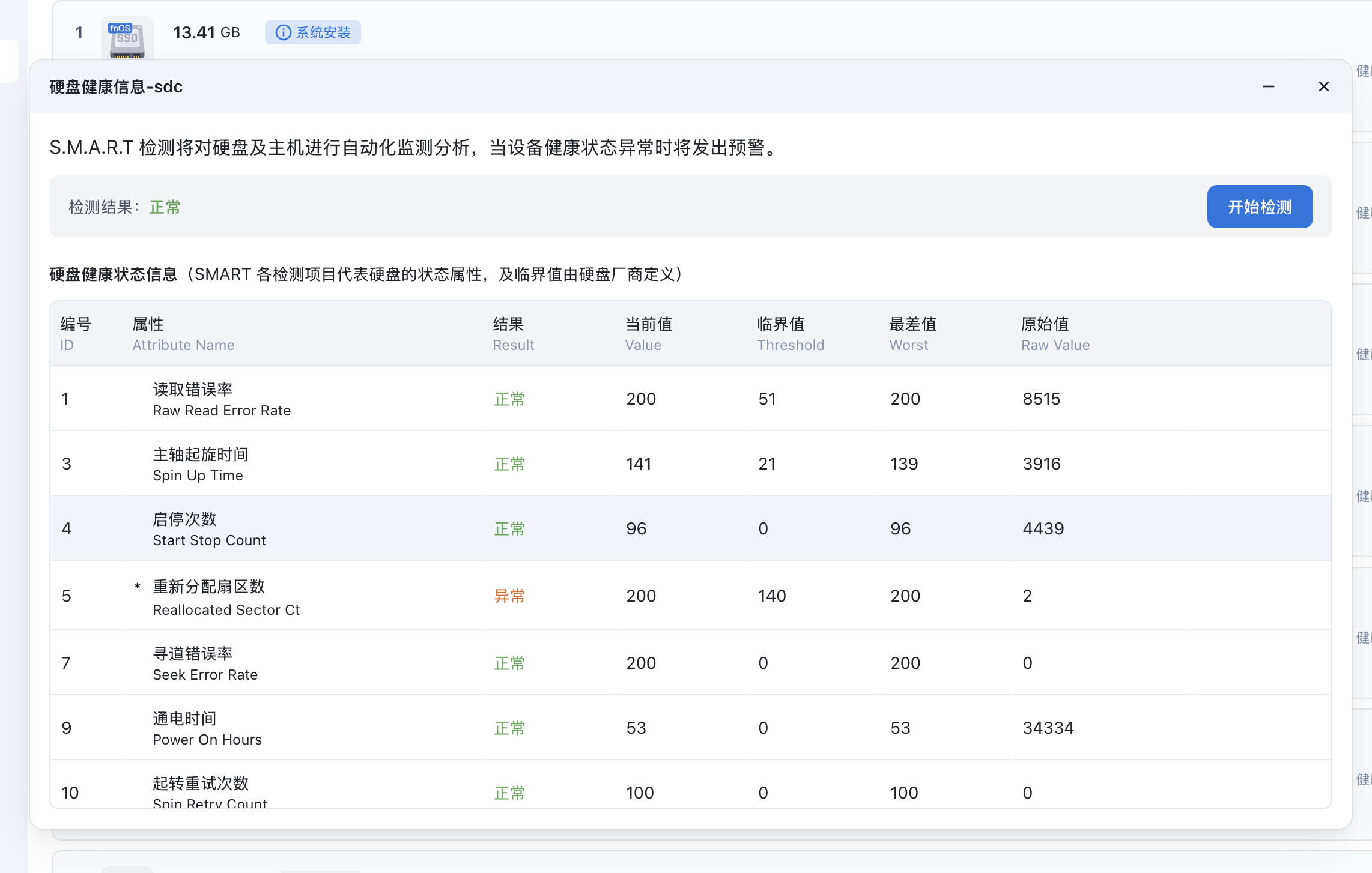
Task: Click raw value 4439
Action: coord(1043,528)
